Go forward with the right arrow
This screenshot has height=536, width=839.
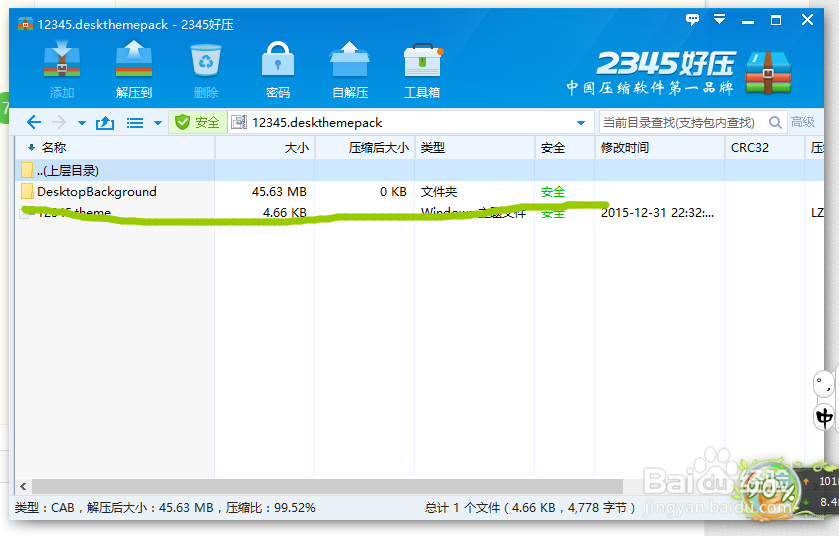coord(59,122)
